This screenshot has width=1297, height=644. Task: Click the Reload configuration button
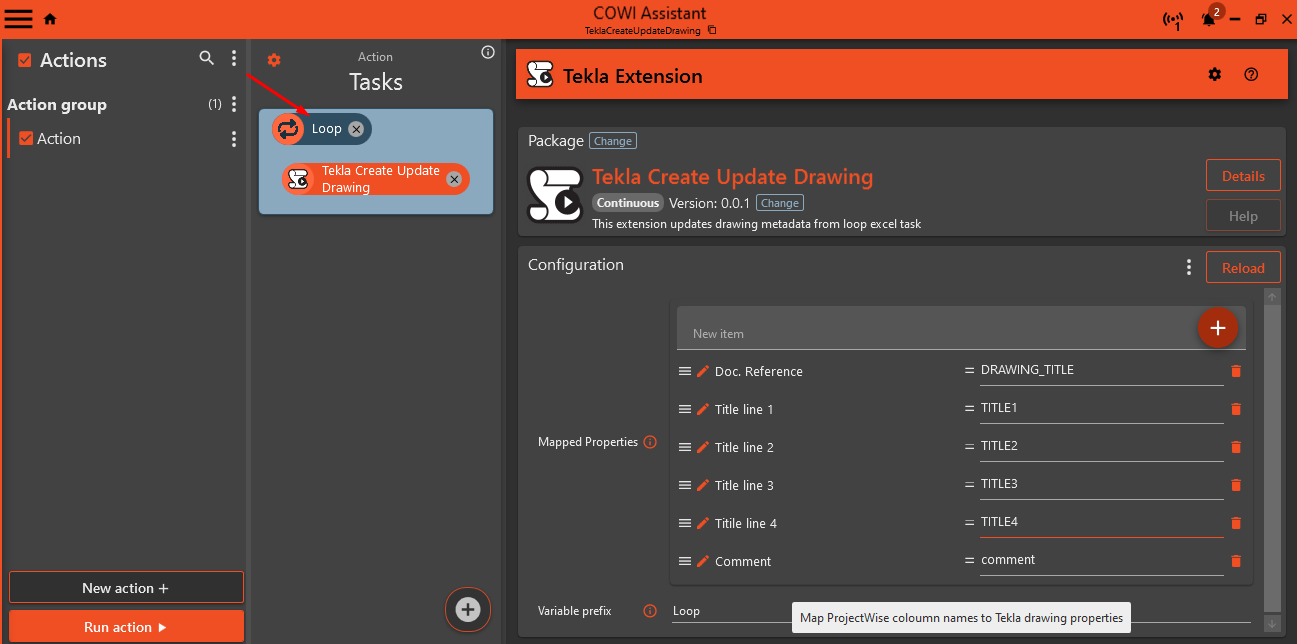click(1242, 268)
